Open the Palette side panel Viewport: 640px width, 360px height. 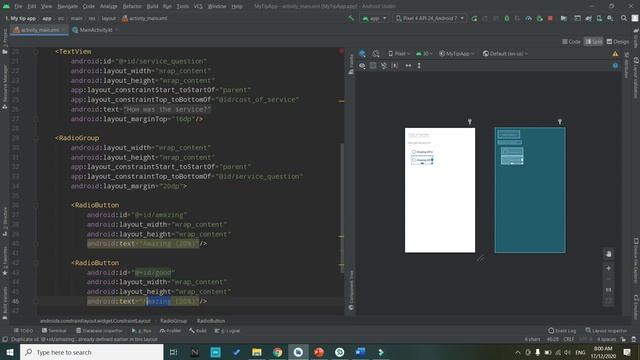351,64
